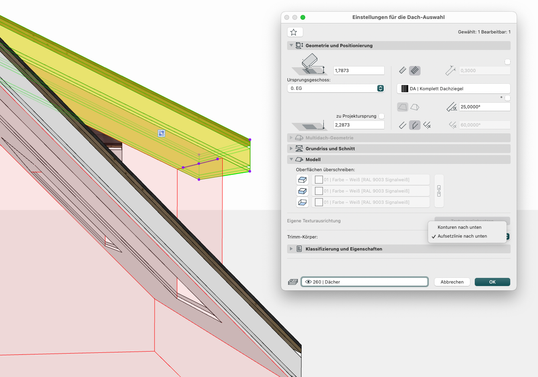Screen dimensions: 538x377
Task: Click the blue rotate marker on the yellow roof
Action: [161, 133]
